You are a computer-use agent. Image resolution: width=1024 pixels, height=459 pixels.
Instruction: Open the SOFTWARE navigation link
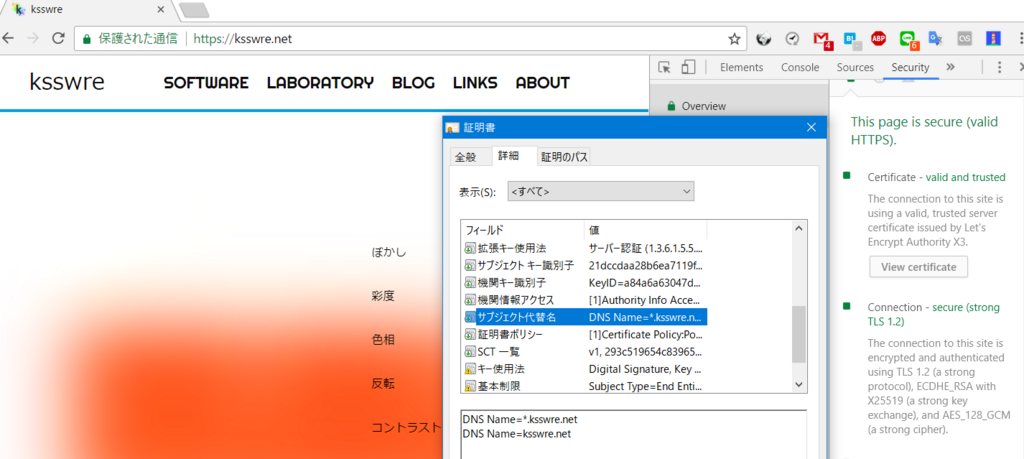pos(206,83)
